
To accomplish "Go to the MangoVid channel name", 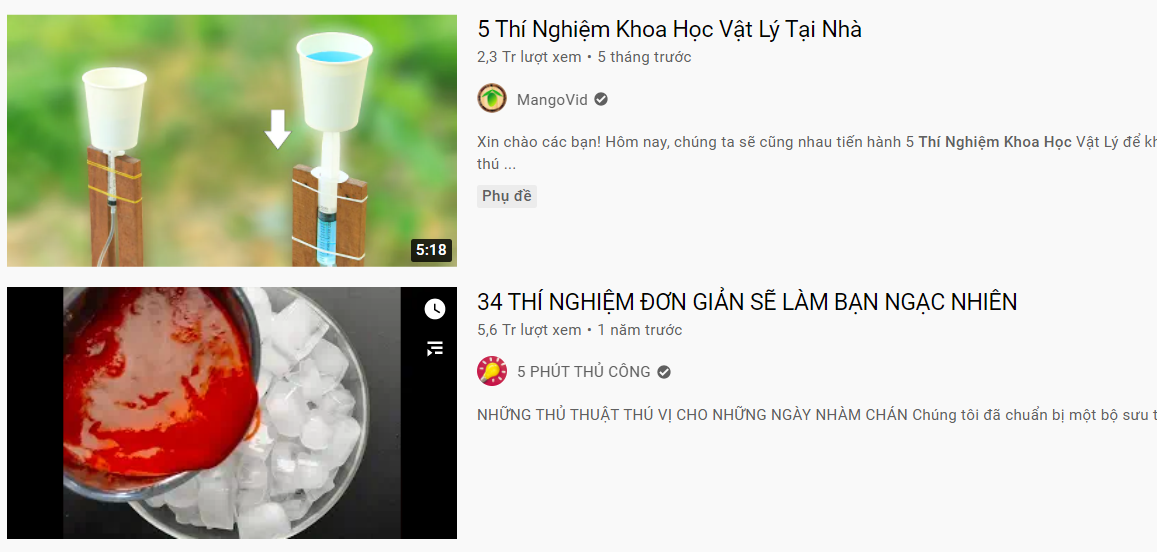I will pos(552,100).
